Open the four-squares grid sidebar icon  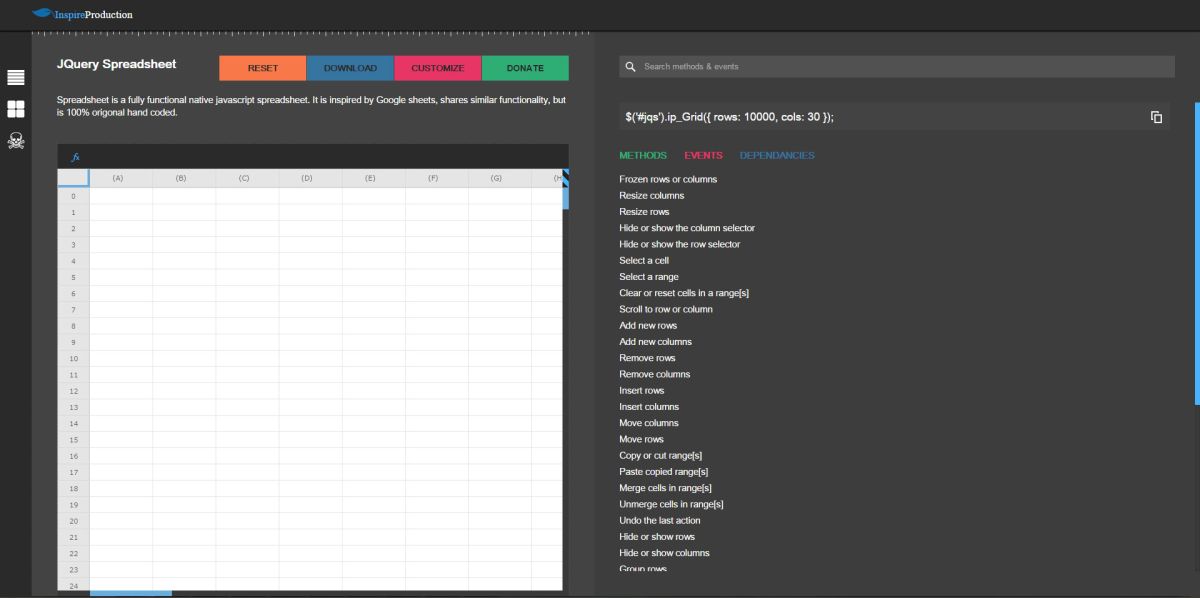[x=16, y=109]
